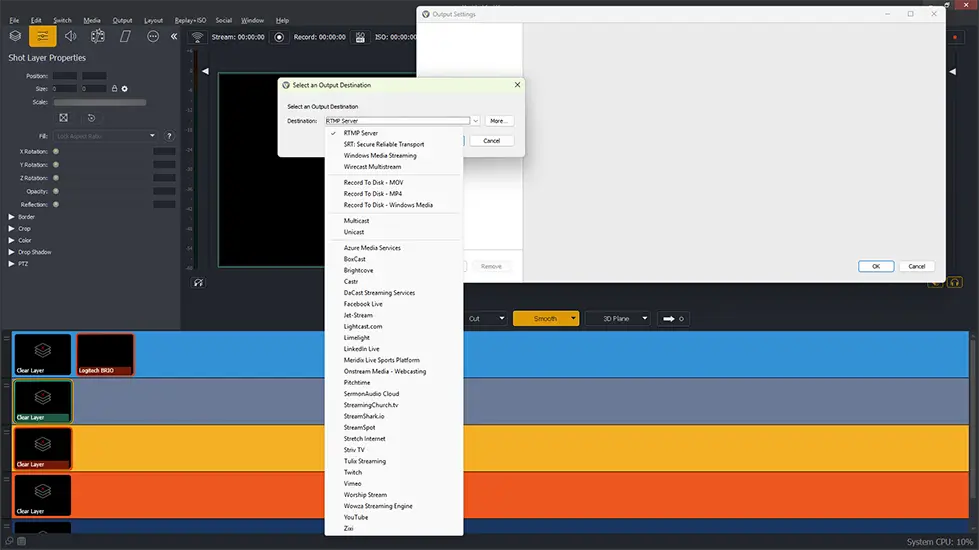Cancel the Select an Output Destination dialog

pyautogui.click(x=492, y=141)
